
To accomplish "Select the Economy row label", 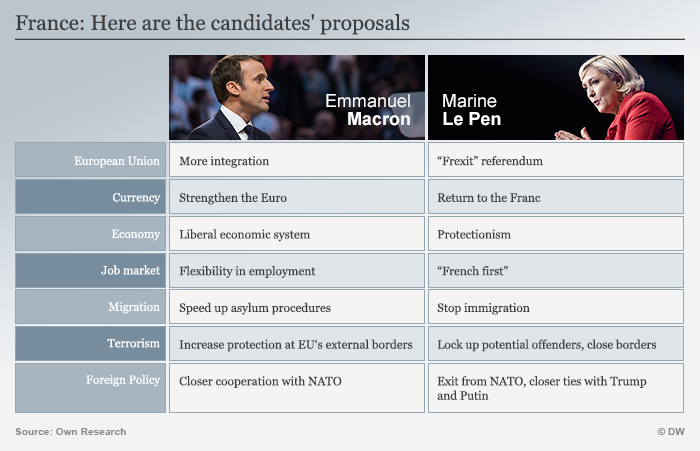I will coord(90,233).
